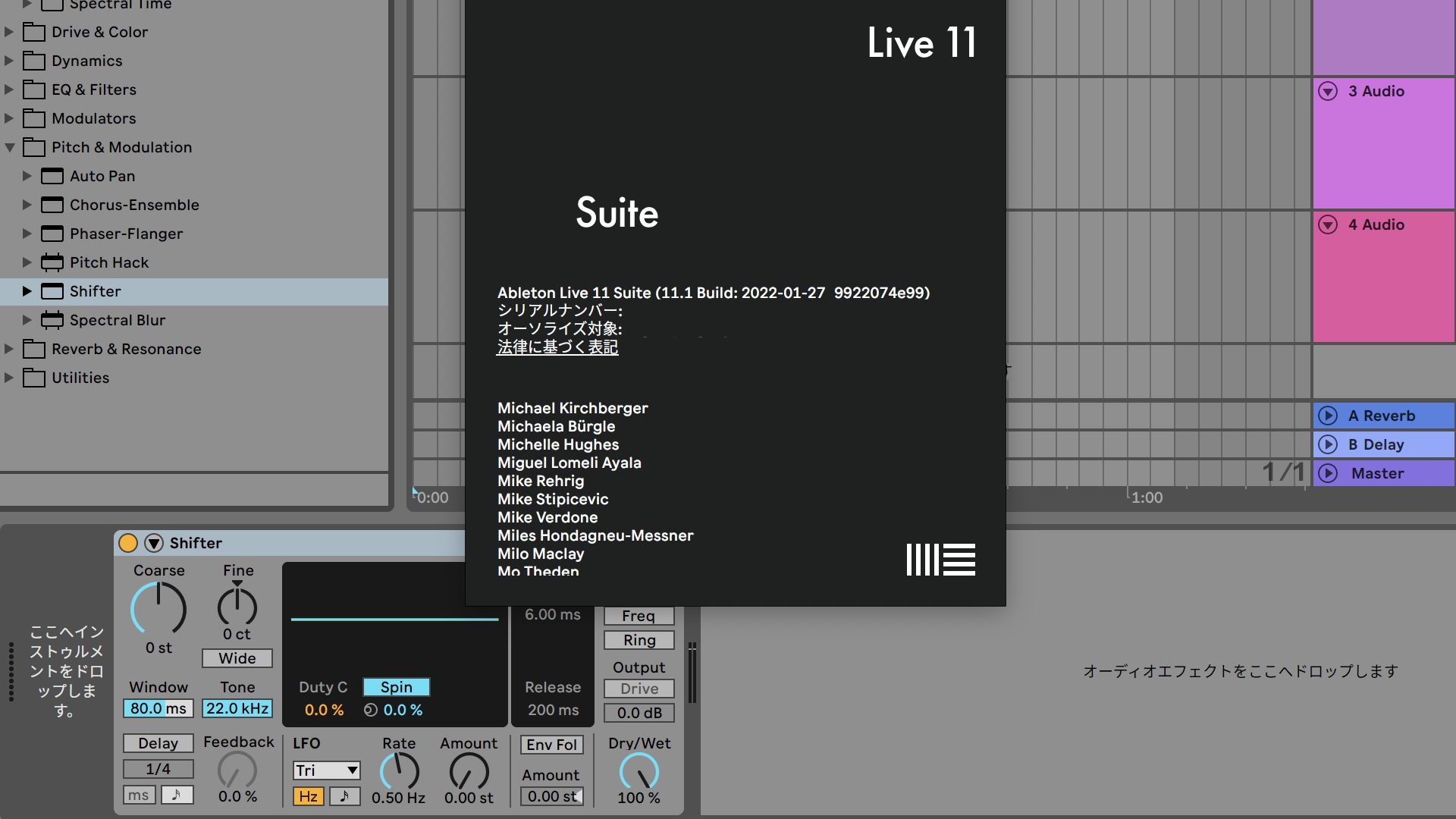The width and height of the screenshot is (1456, 819).
Task: Enable Wide stereo mode in Shifter
Action: click(x=237, y=658)
